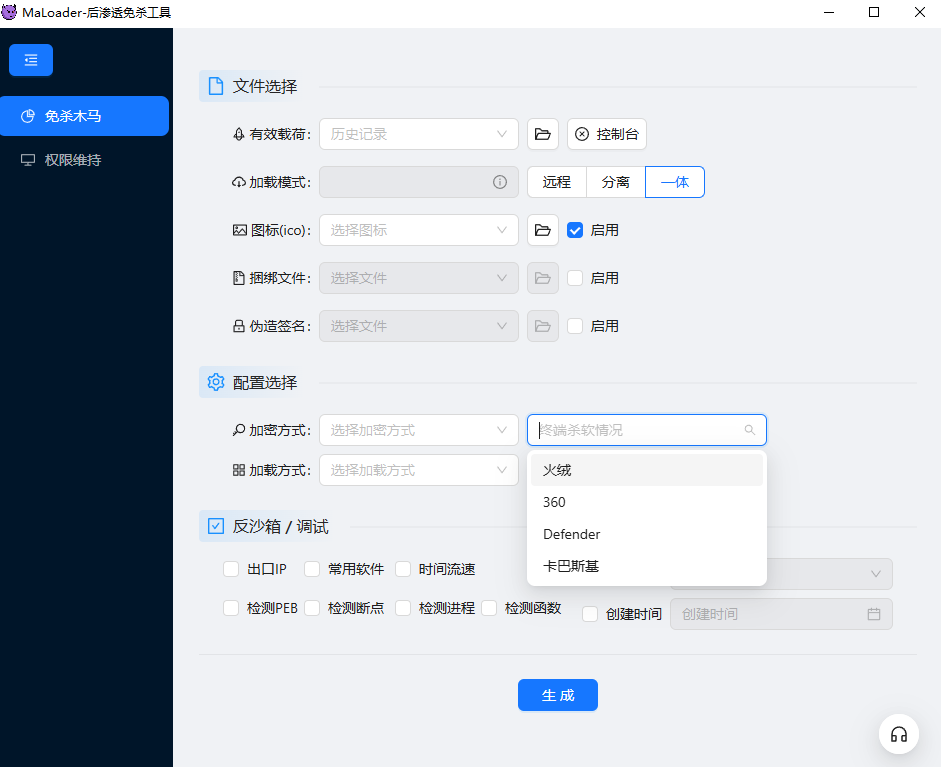The height and width of the screenshot is (767, 941).
Task: Click the gear icon beside 配置选择
Action: (214, 382)
